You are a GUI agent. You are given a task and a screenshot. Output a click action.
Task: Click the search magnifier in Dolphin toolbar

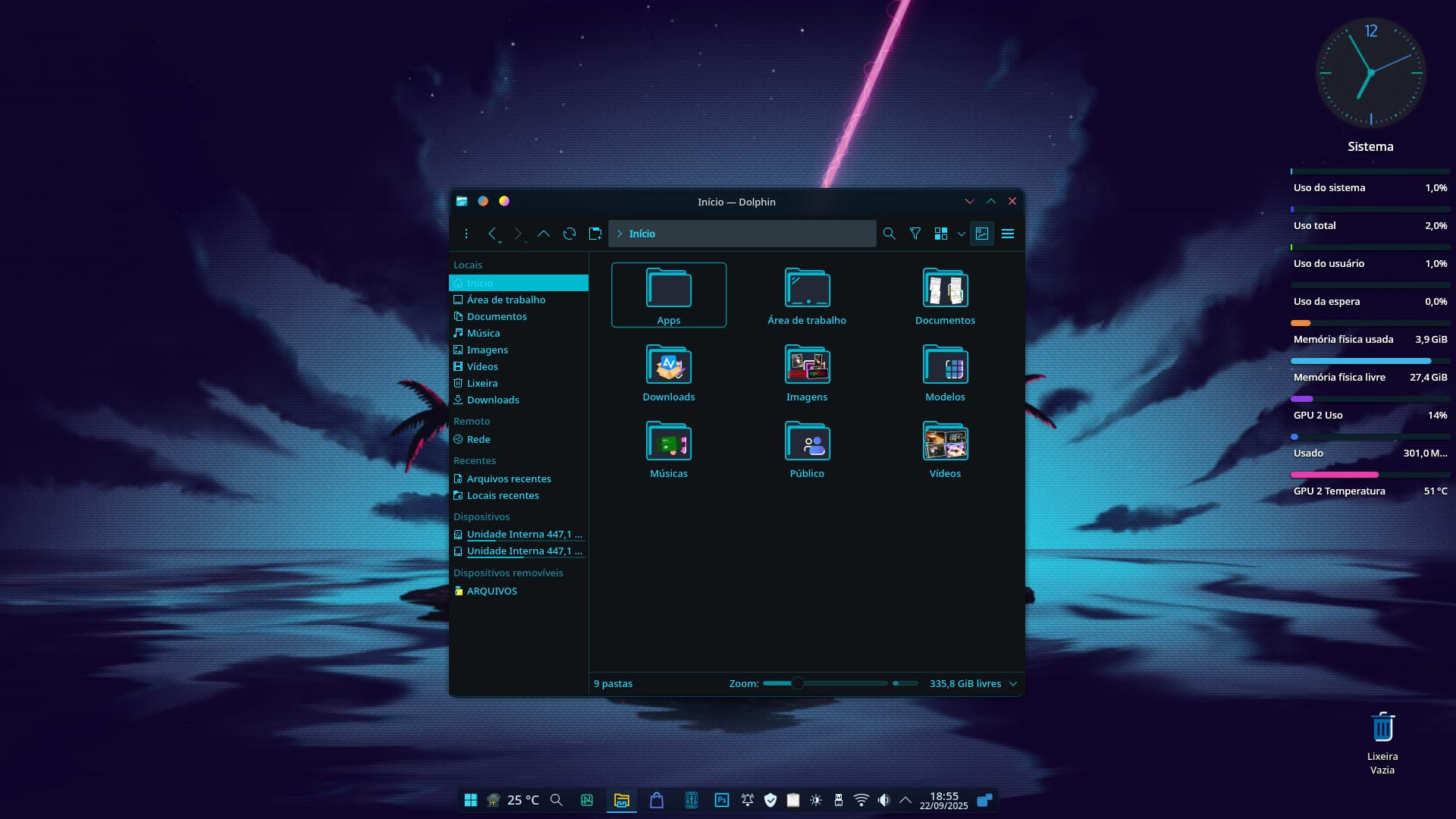pos(889,234)
